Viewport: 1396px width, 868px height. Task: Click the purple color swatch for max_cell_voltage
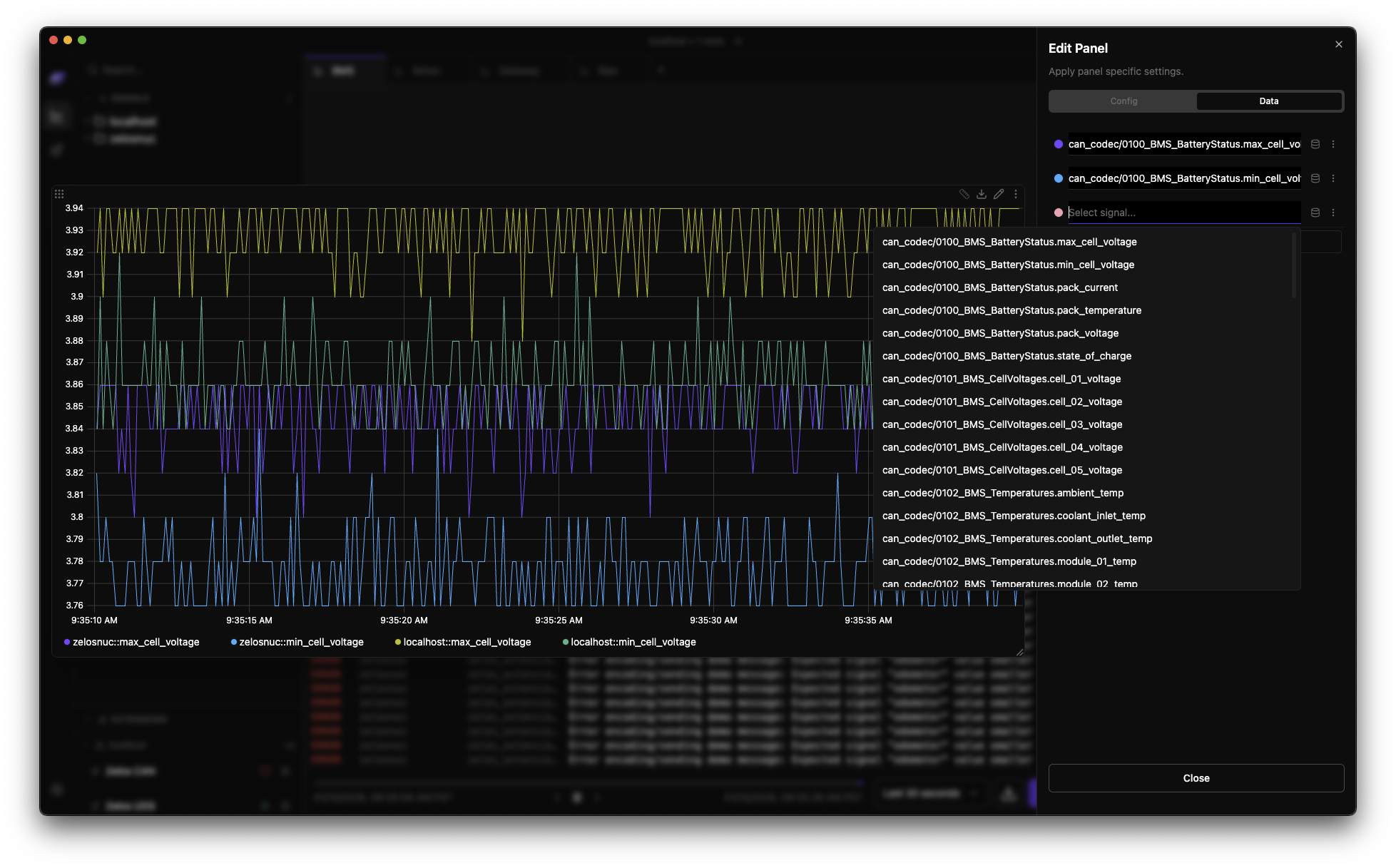pyautogui.click(x=1059, y=144)
